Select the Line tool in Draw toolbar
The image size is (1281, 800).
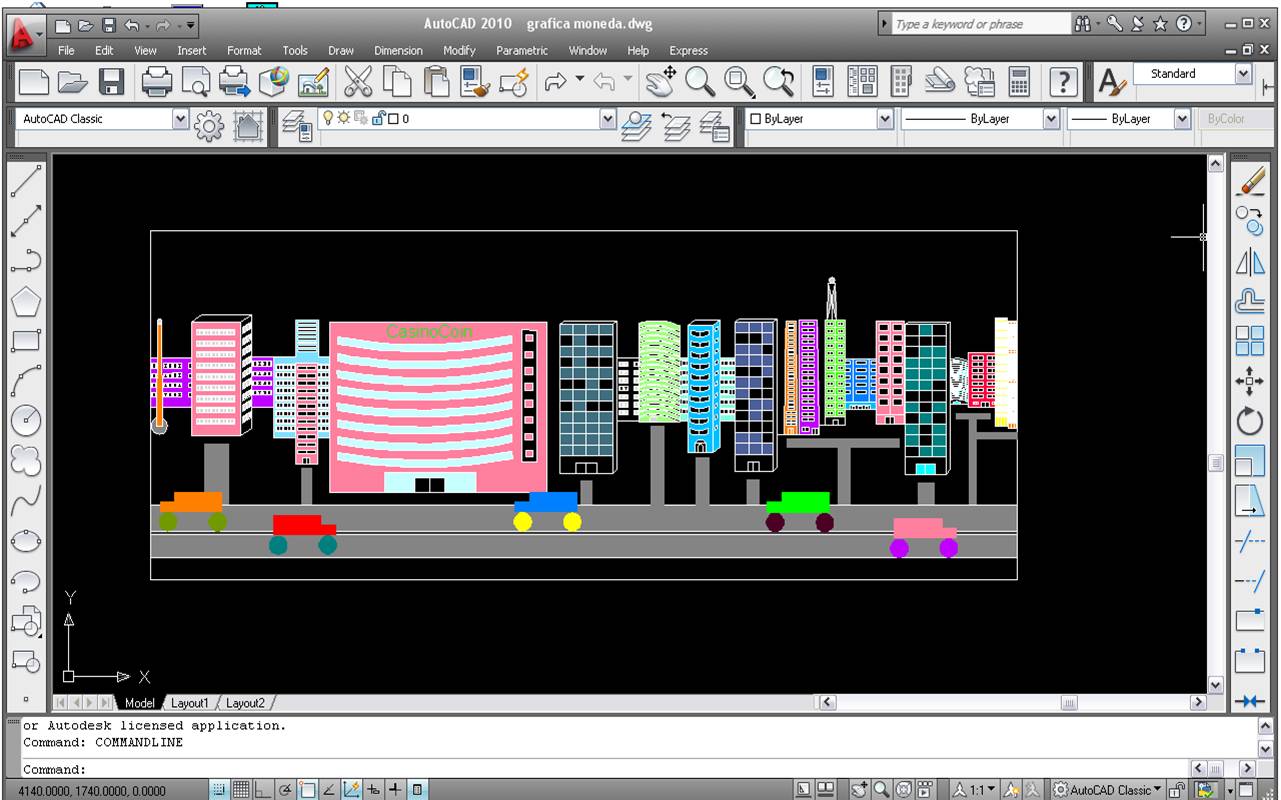tap(26, 181)
